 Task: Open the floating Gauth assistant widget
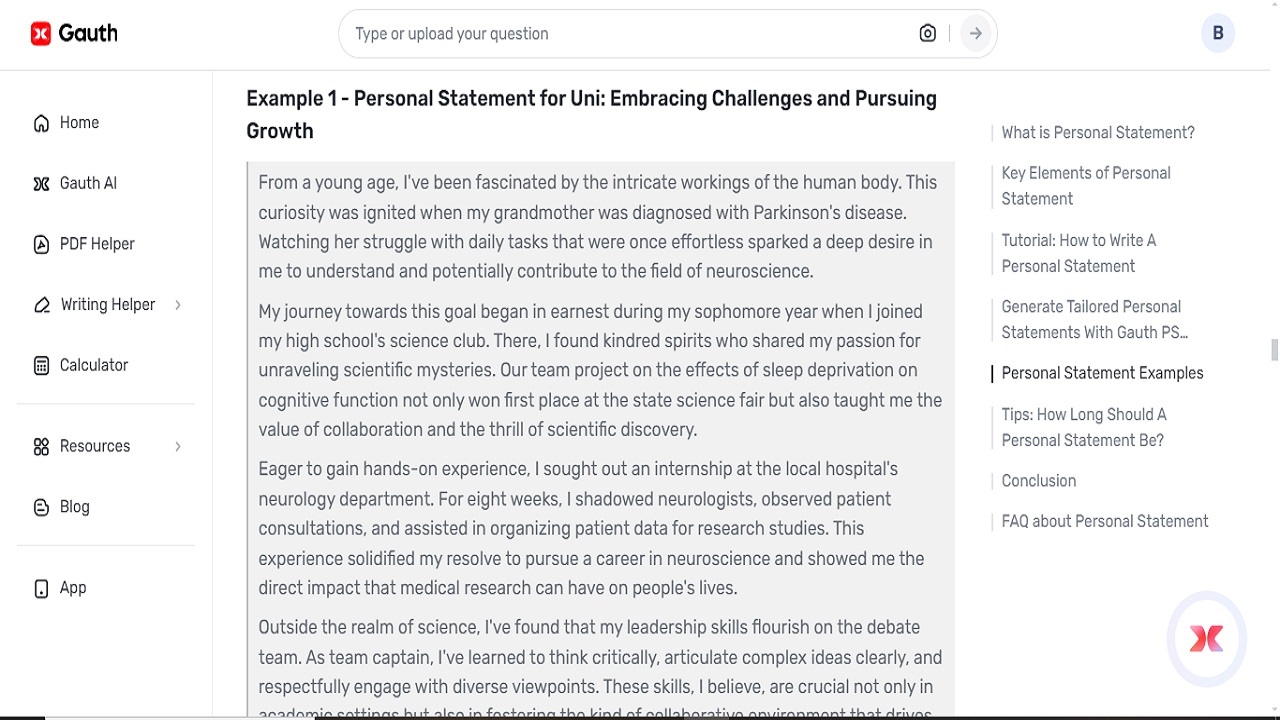point(1206,639)
